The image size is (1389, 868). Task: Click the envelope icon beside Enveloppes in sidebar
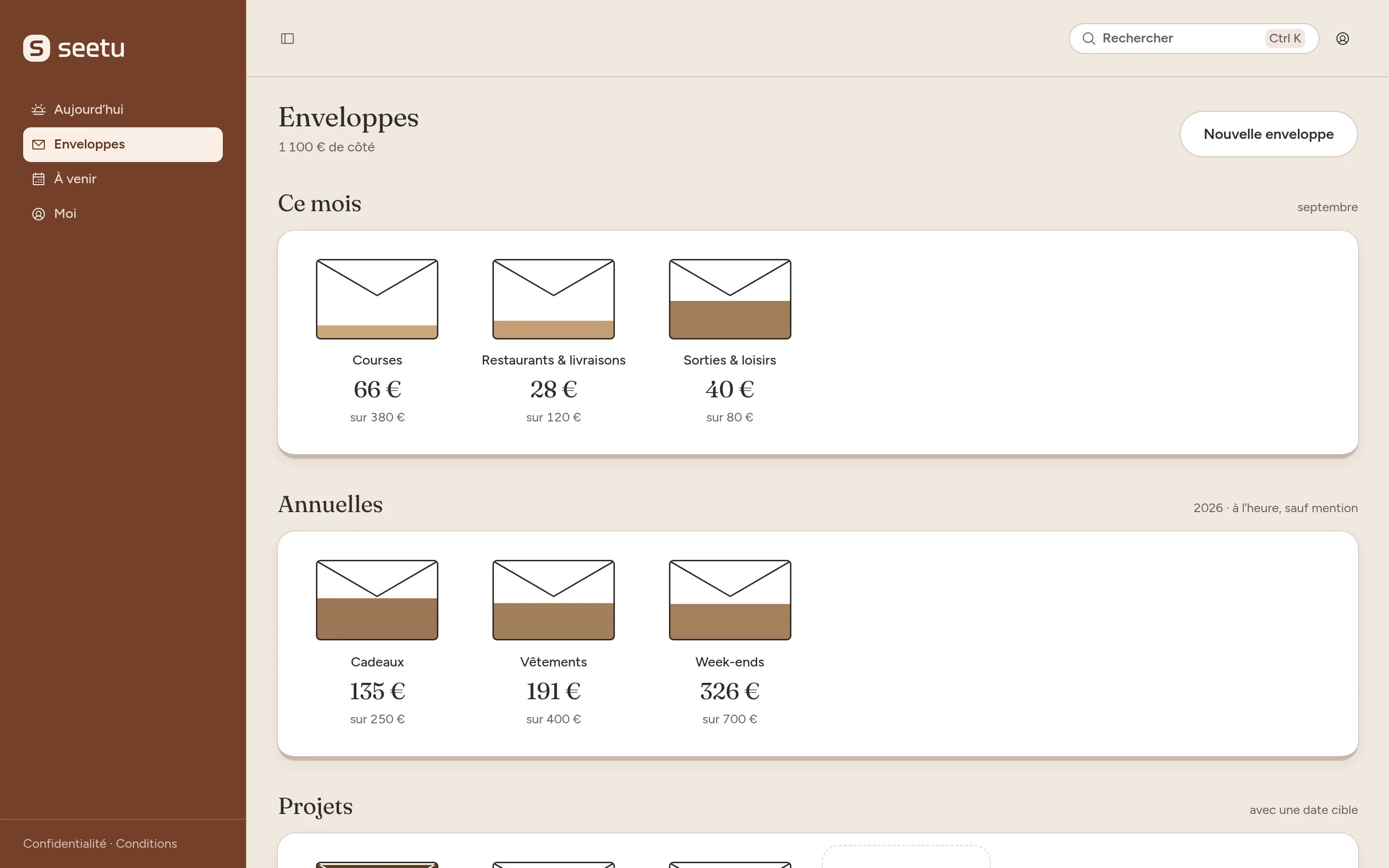[x=39, y=145]
